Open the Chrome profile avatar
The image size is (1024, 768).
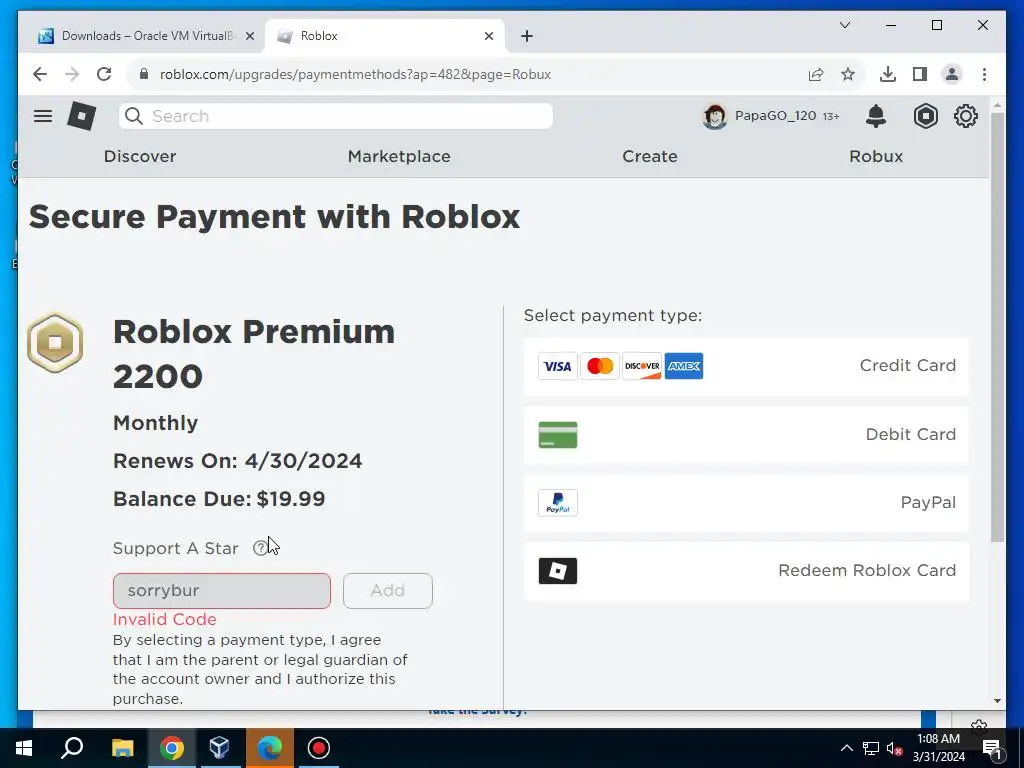952,74
